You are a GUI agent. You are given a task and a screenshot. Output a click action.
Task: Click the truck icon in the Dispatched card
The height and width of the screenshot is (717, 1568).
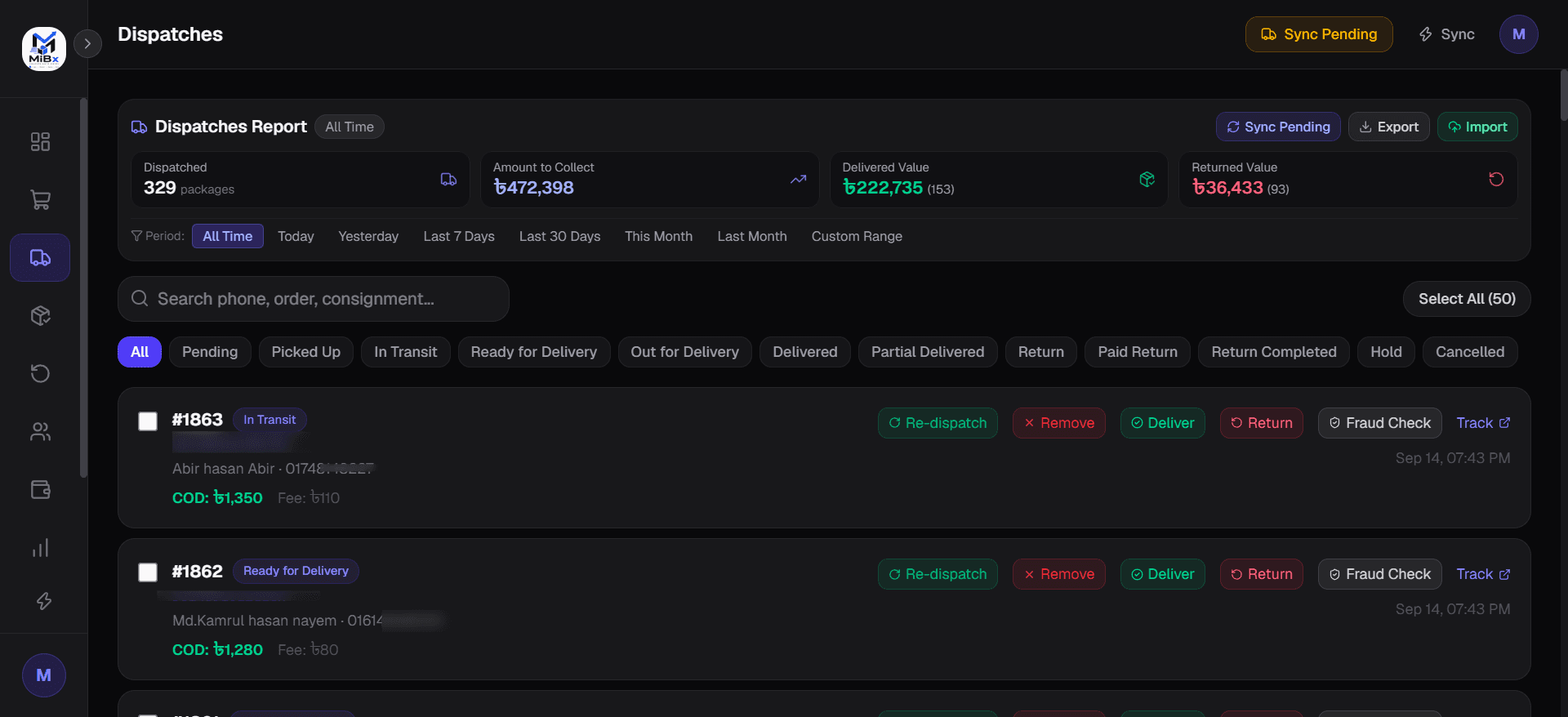(x=448, y=180)
